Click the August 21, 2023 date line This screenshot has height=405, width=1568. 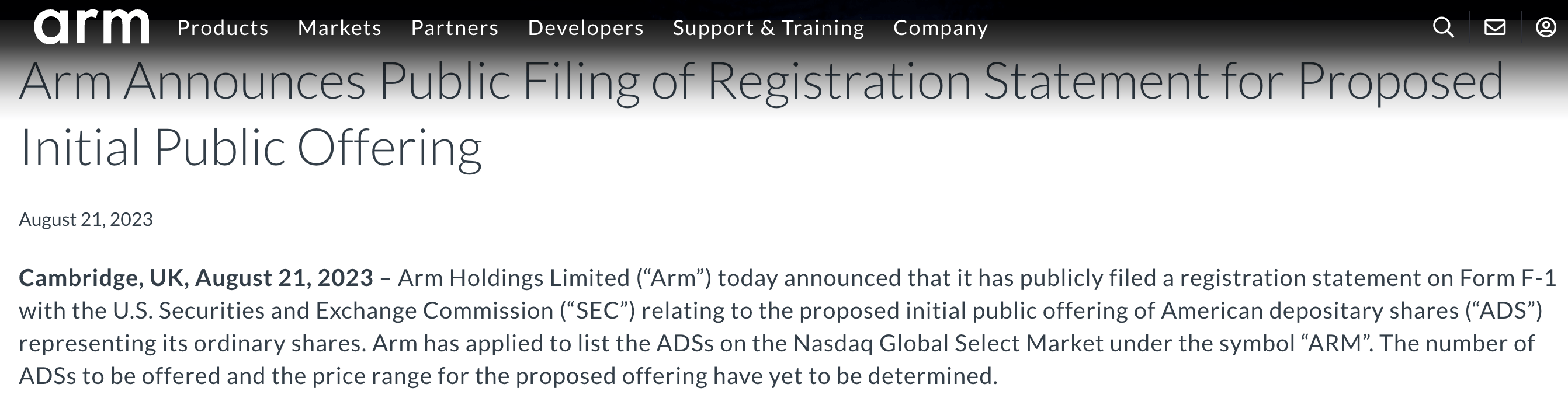[x=86, y=219]
